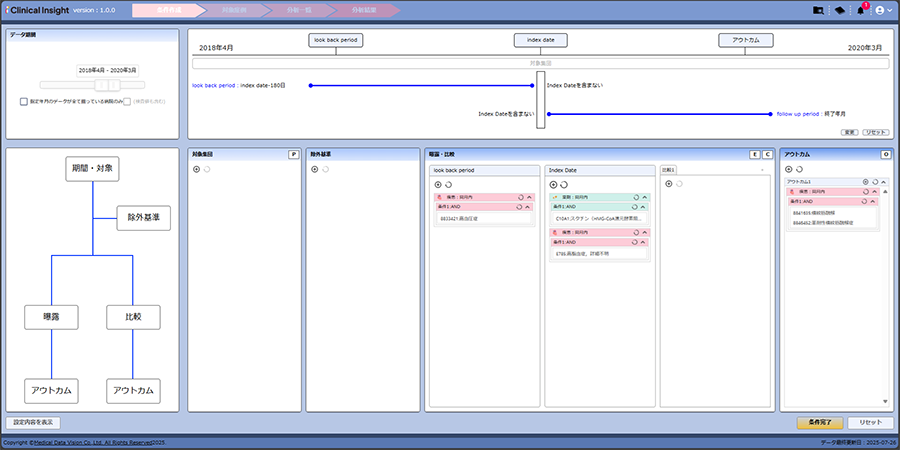
Task: Add condition in look back period box
Action: 439,184
